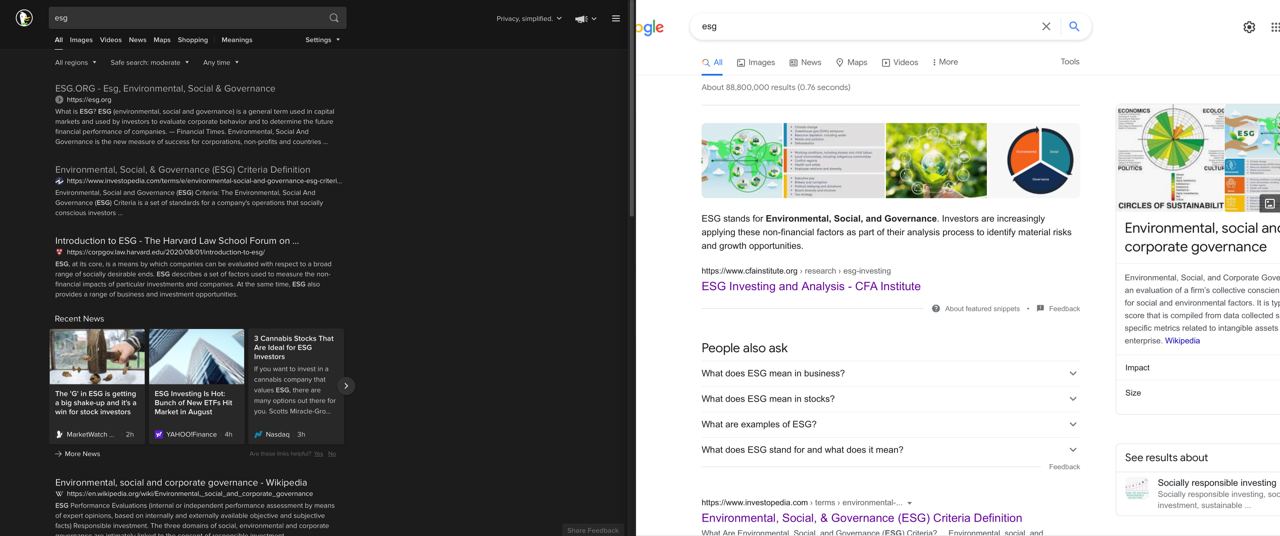
Task: Switch to Google Videos tab
Action: (899, 62)
